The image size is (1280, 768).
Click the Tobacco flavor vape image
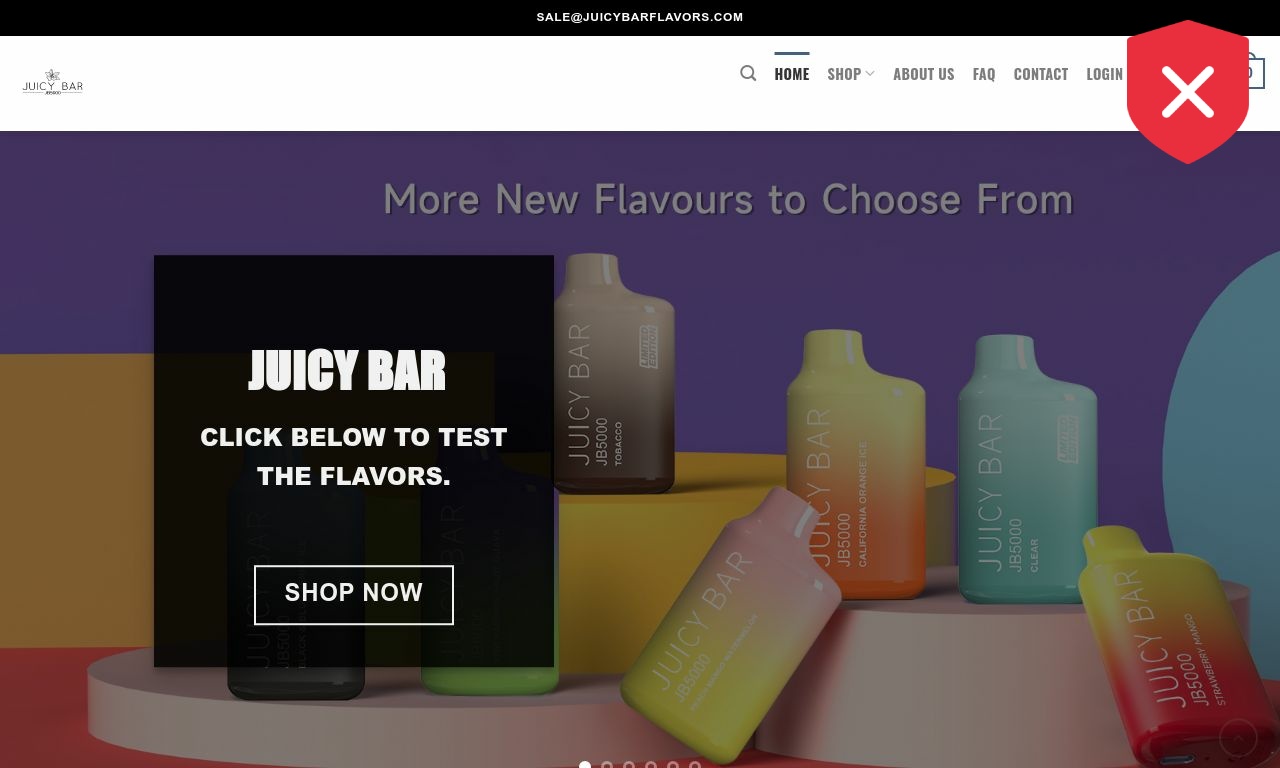click(614, 373)
